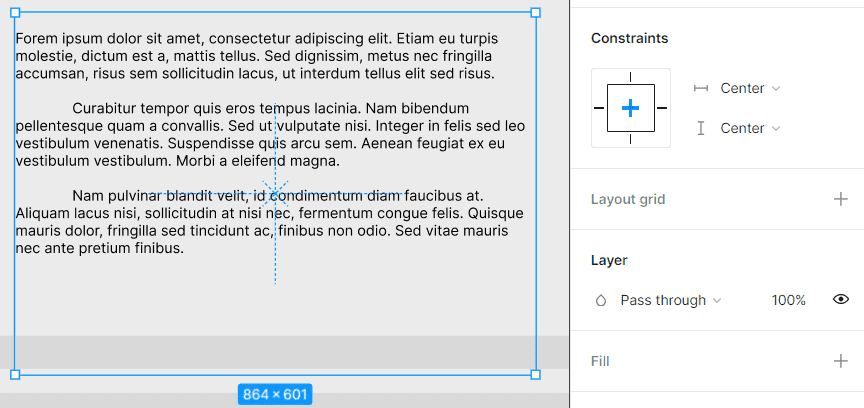Click top-left selection resize handle

click(x=15, y=13)
